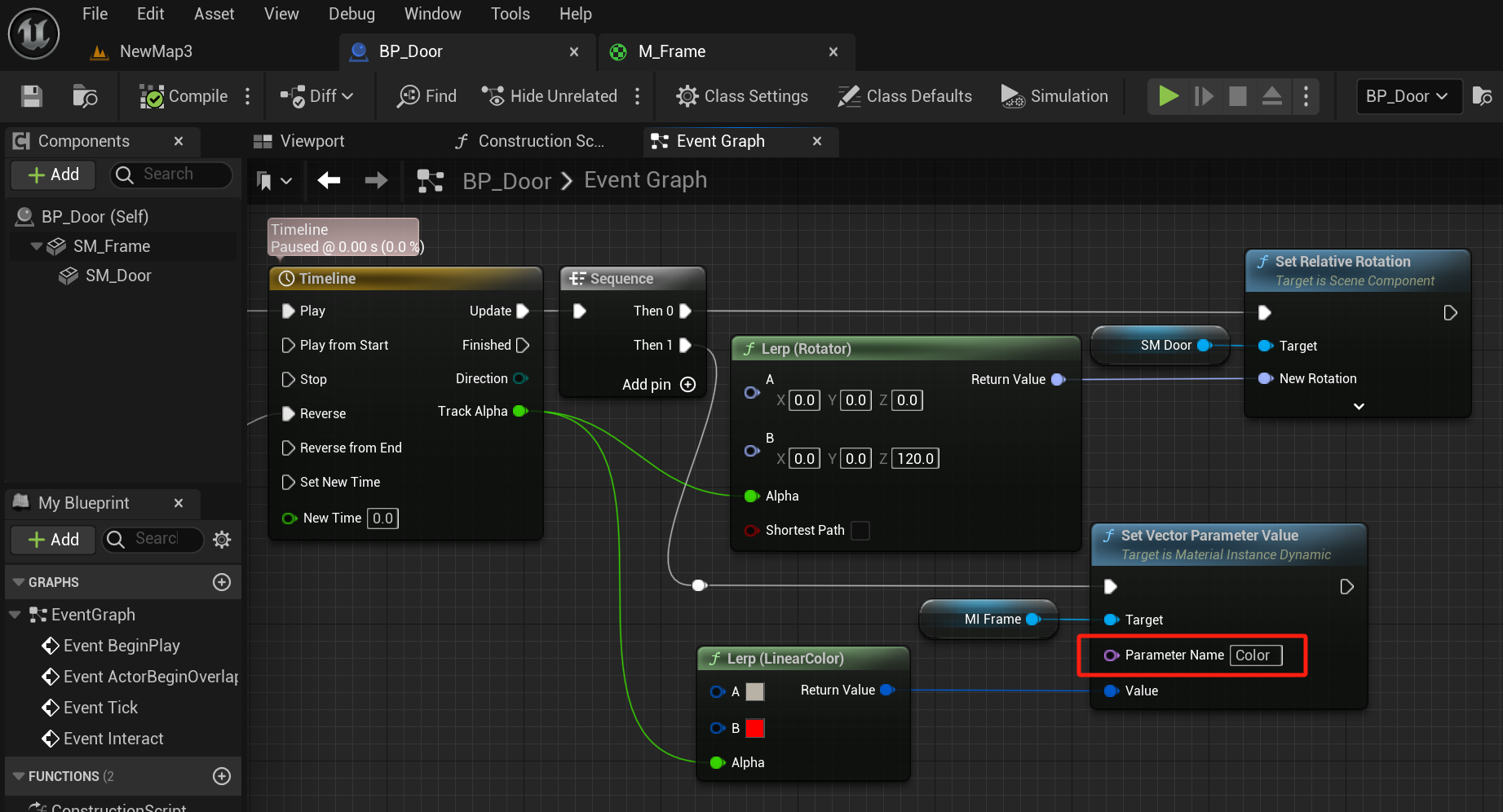1503x812 pixels.
Task: Select Event BeginPlay in My Blueprint
Action: pos(111,646)
